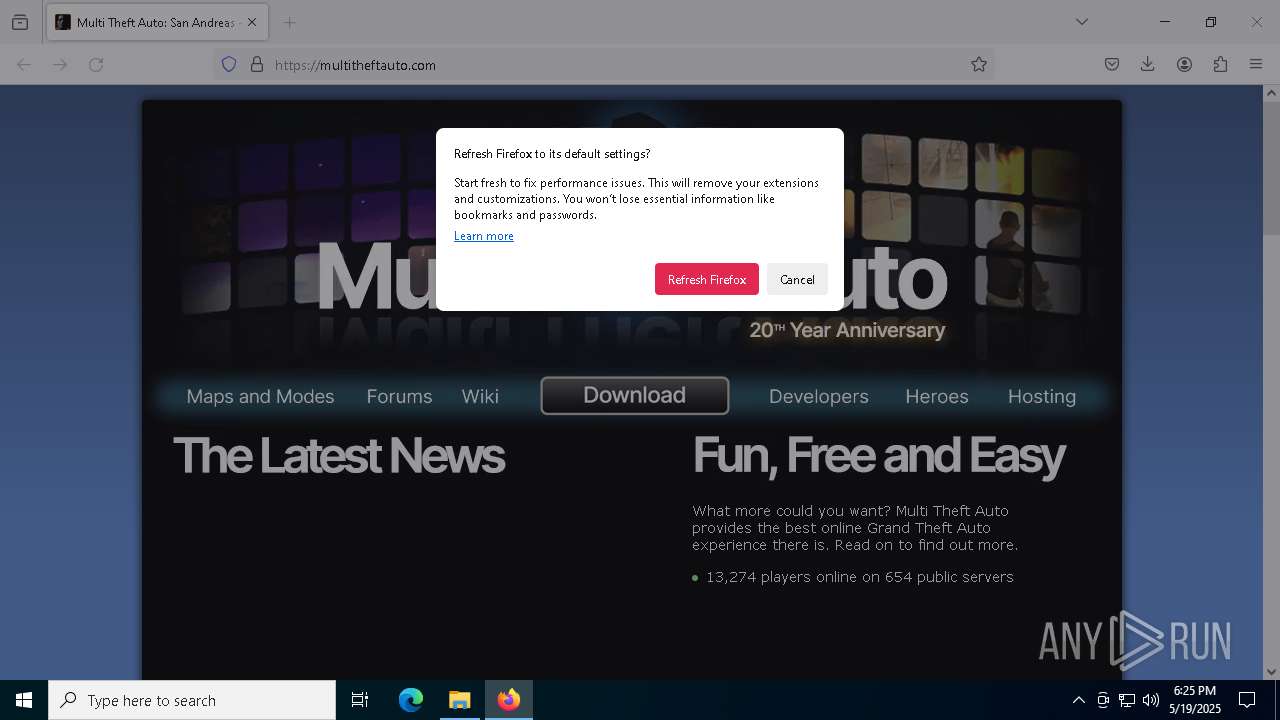View site information via padlock icon
Viewport: 1280px width, 720px height.
pos(257,64)
